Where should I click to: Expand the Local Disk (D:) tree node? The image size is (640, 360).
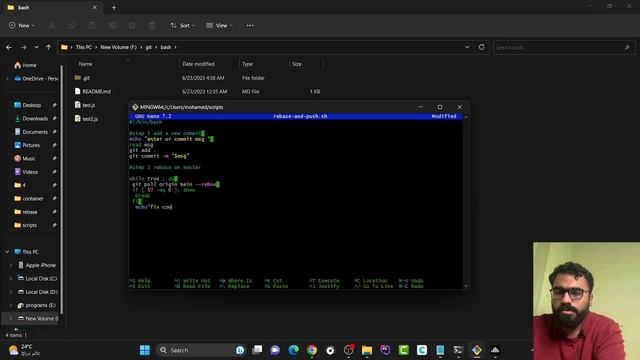tap(11, 292)
